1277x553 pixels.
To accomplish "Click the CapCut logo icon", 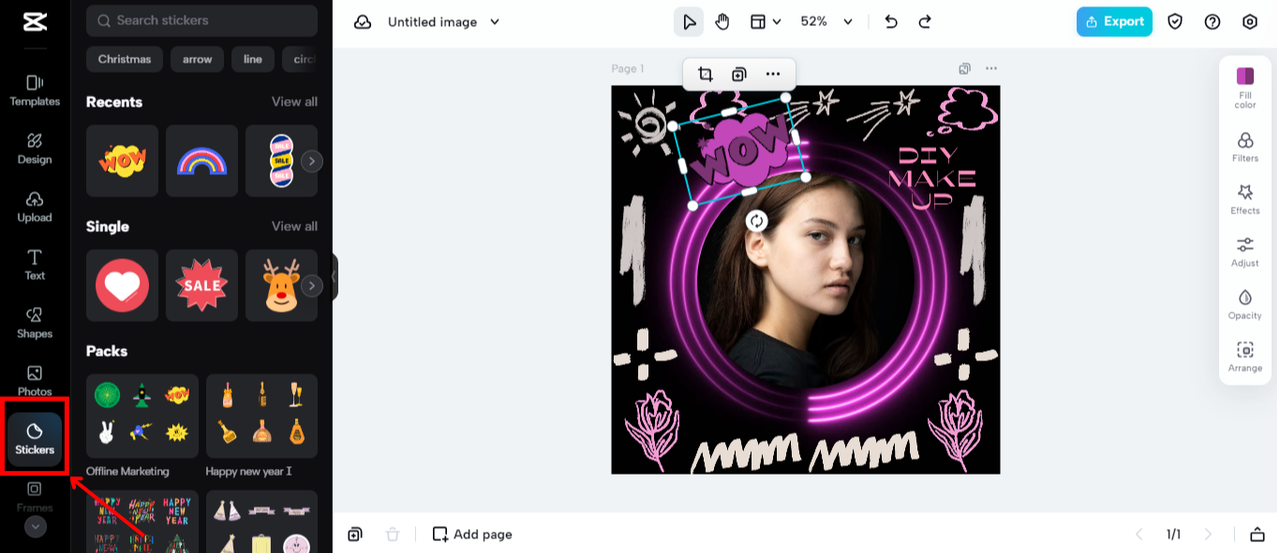I will 35,22.
